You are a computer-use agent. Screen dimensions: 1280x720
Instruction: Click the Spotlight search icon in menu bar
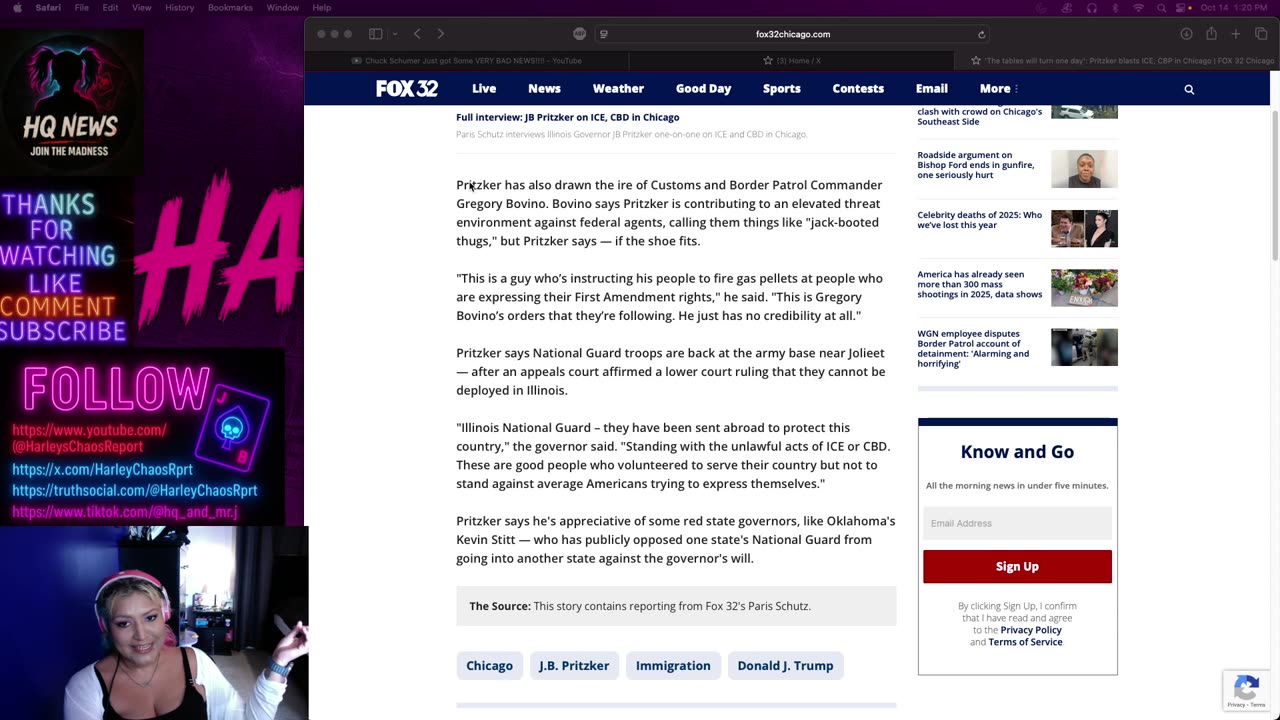click(x=1161, y=7)
